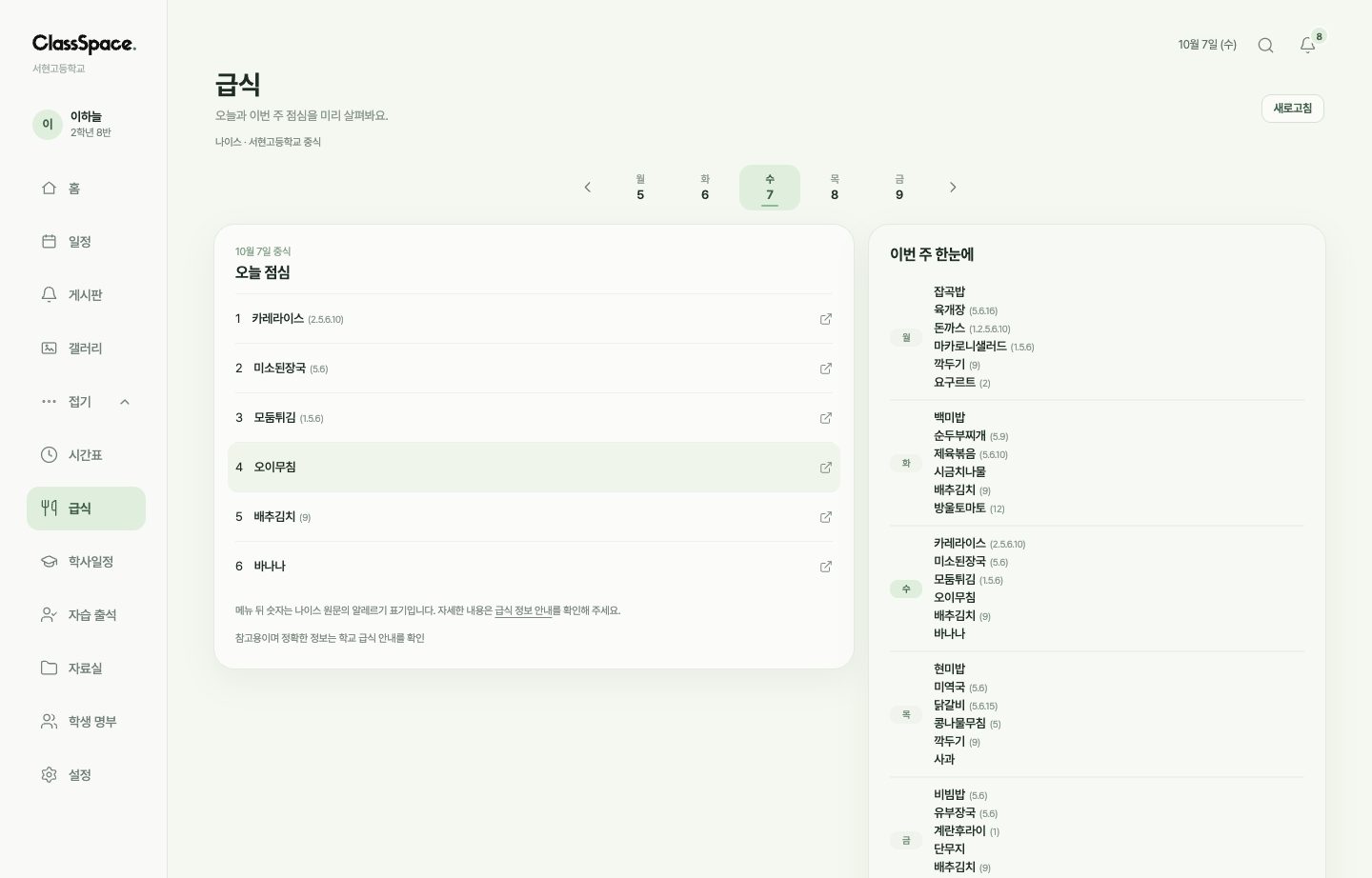Viewport: 1372px width, 878px height.
Task: Click 방울토마토 in weekly overview
Action: (x=959, y=509)
